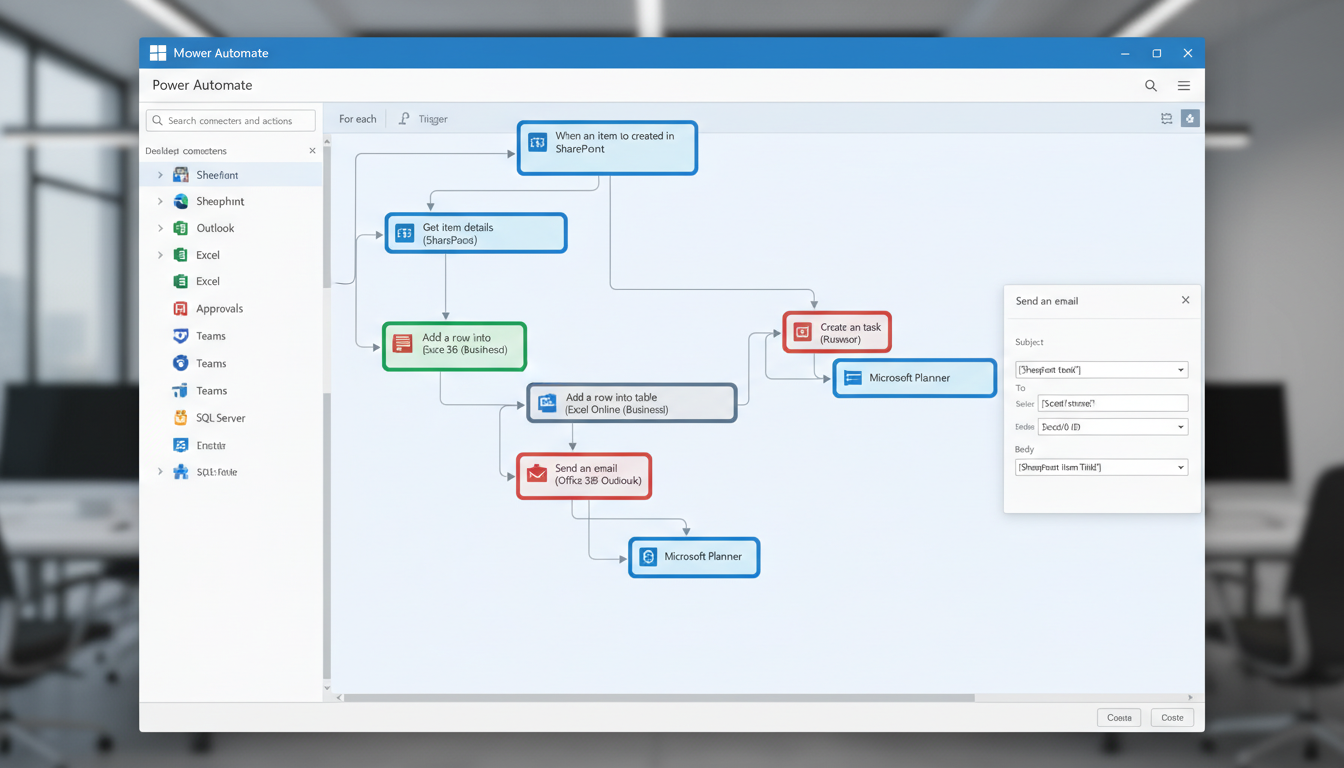Click the Trigger toggle in the canvas toolbar
1344x768 pixels.
[424, 118]
